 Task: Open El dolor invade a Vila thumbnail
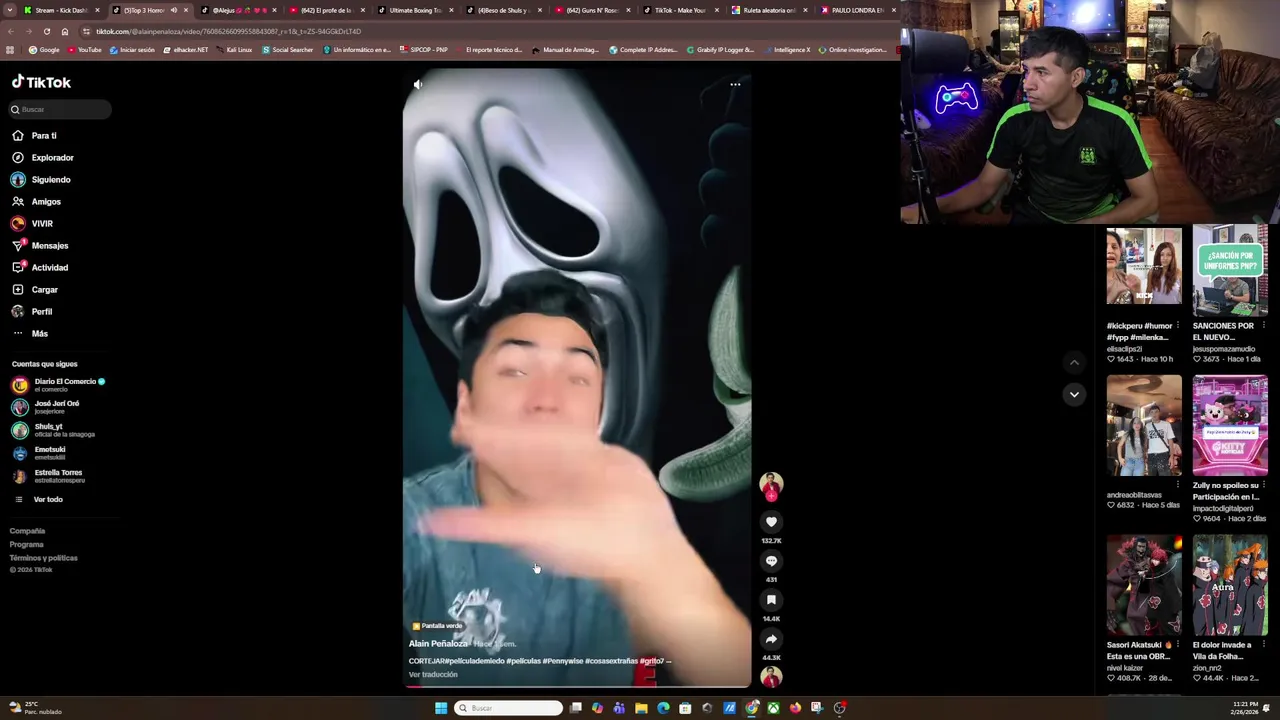[1230, 586]
